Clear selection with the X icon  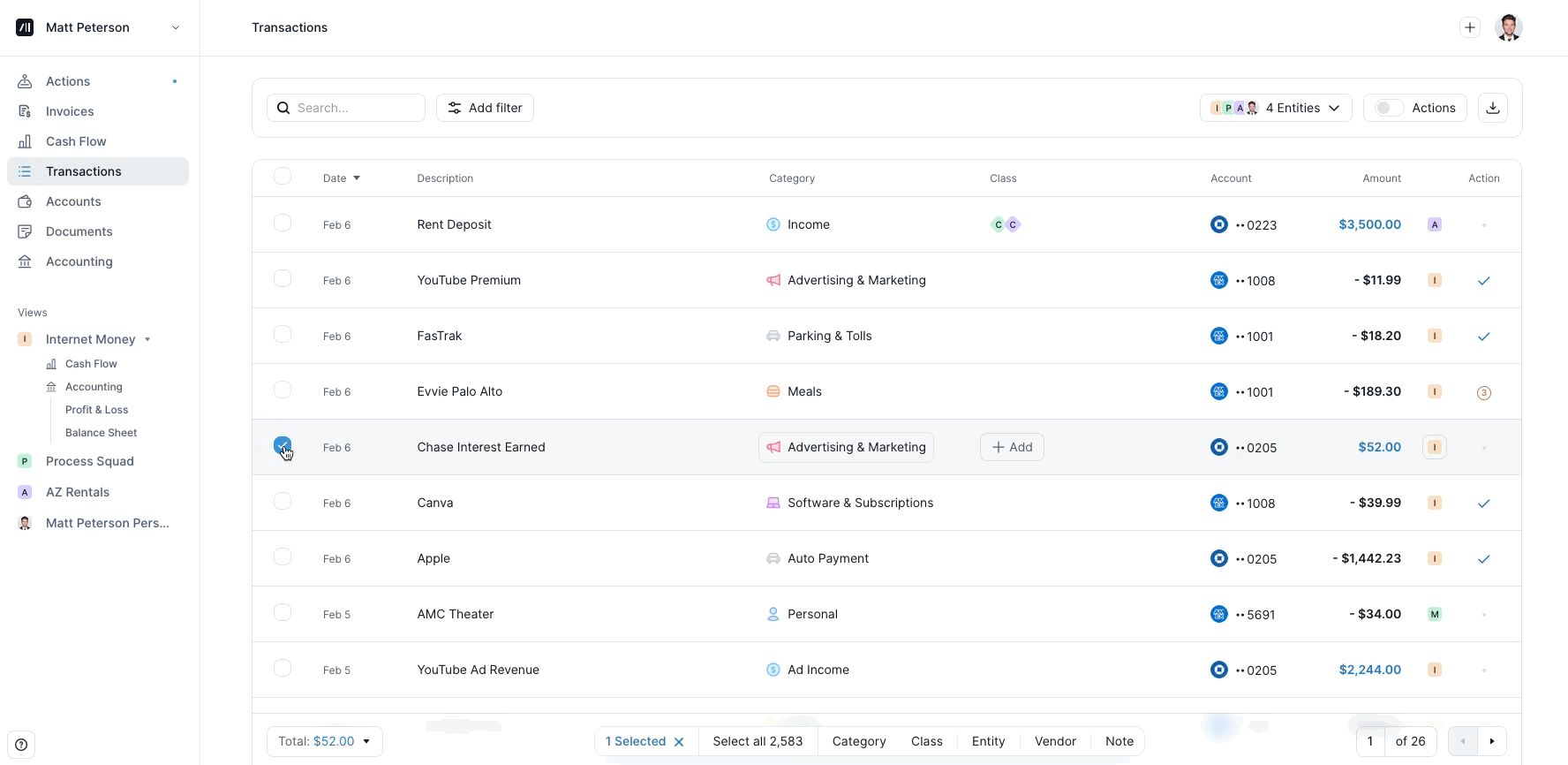point(679,742)
